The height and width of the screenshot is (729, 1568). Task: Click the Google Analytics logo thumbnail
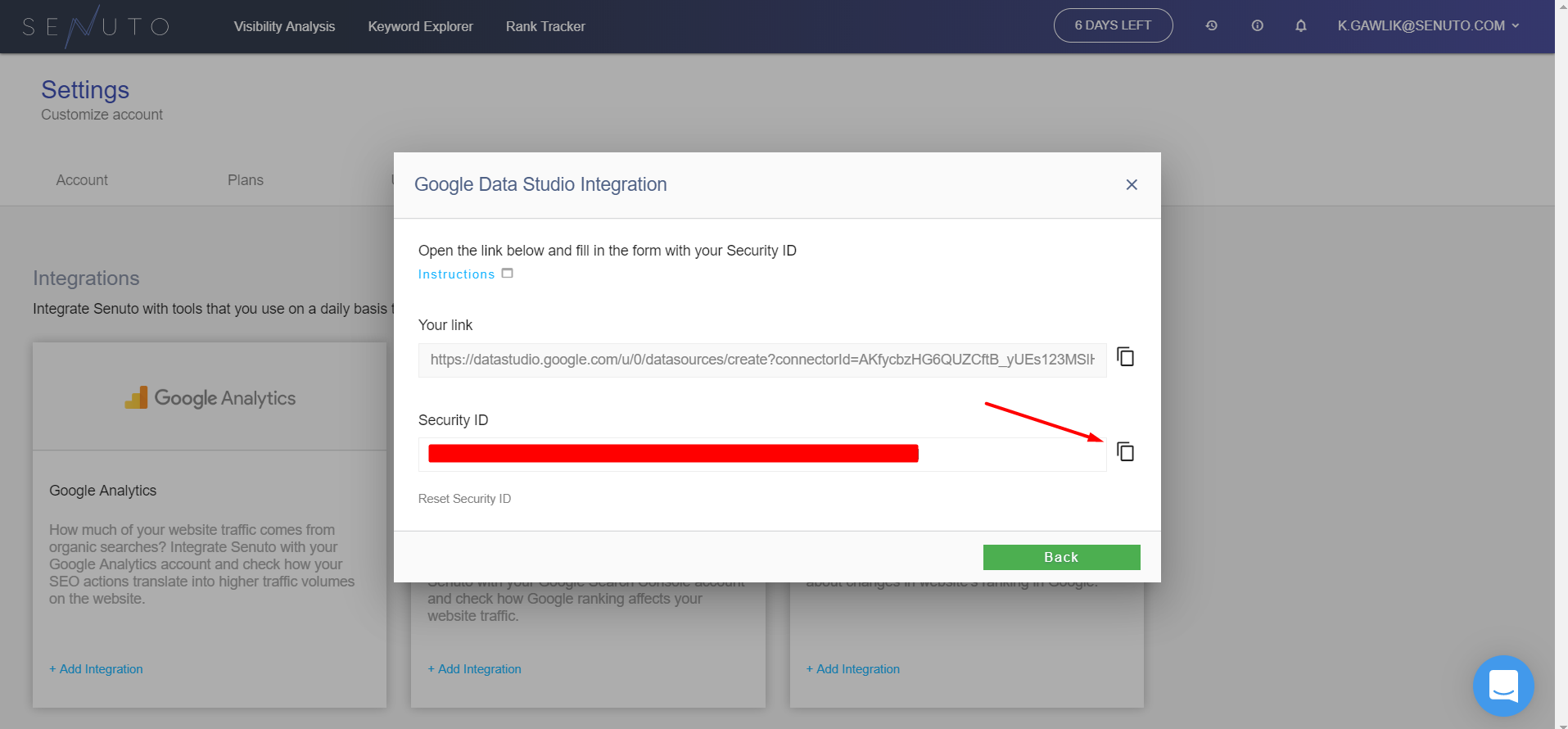[x=210, y=398]
